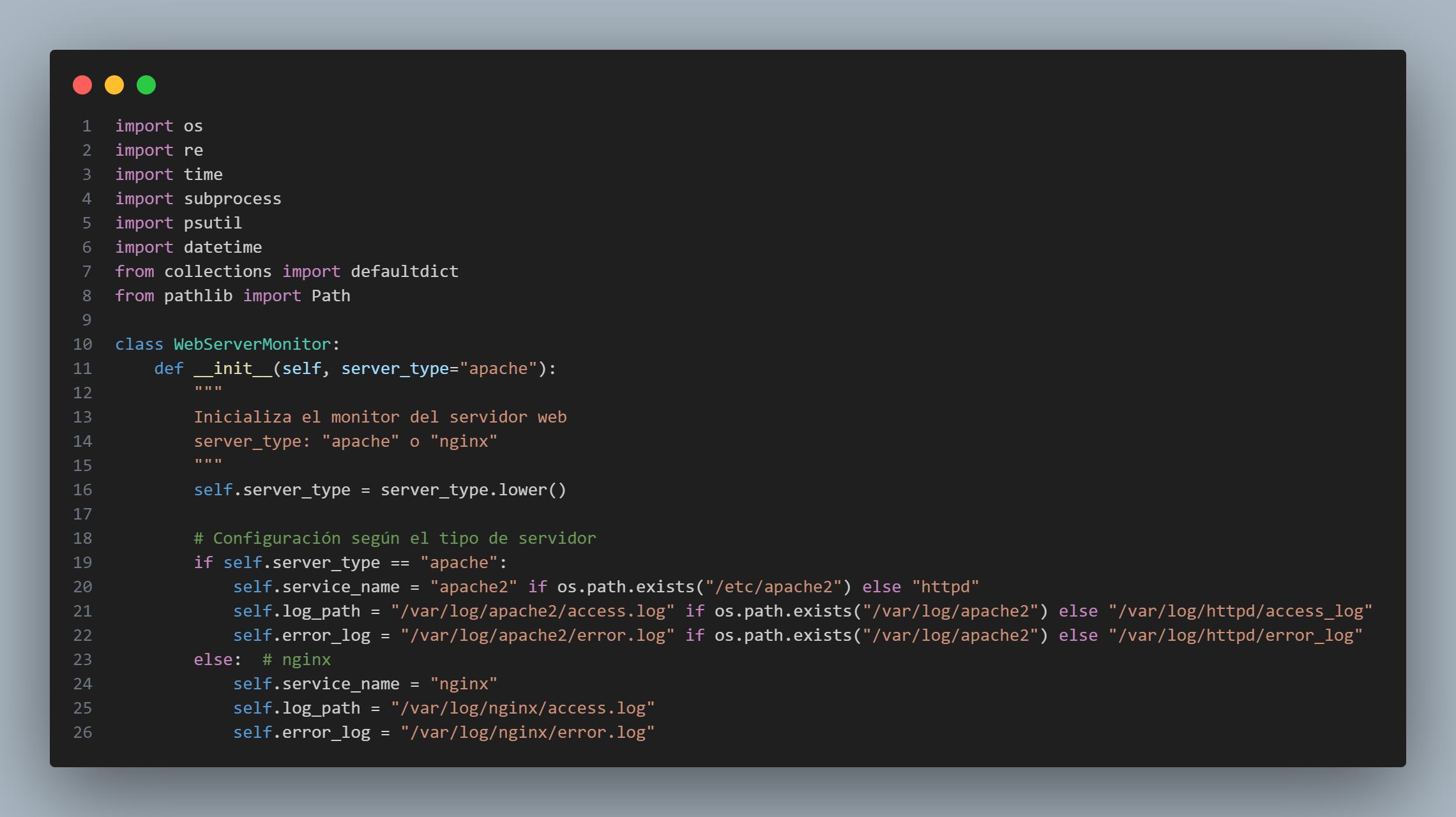Viewport: 1456px width, 817px height.
Task: Click the "# Configuración según" comment
Action: [x=395, y=539]
